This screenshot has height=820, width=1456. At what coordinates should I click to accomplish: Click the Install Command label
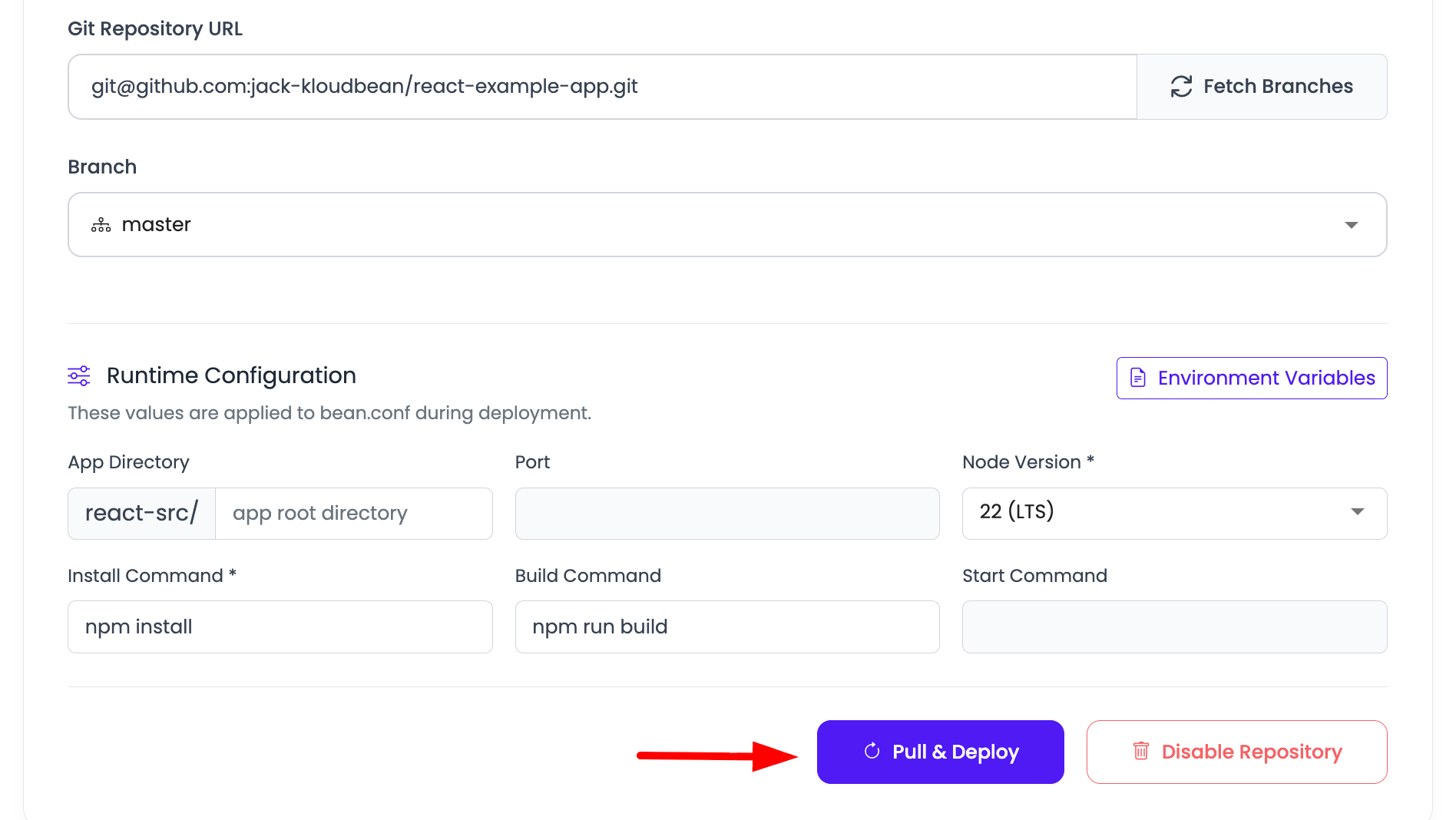pos(152,576)
